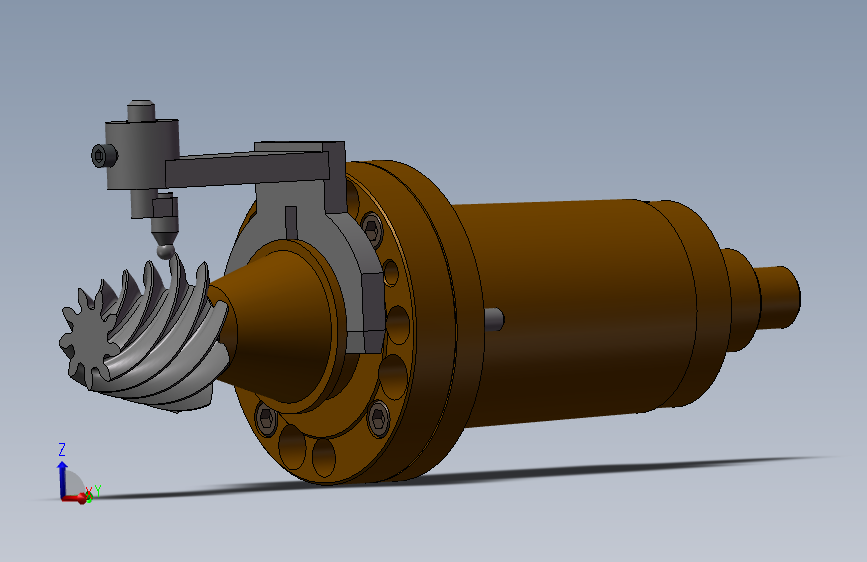Click the green Y axis label

tap(98, 490)
